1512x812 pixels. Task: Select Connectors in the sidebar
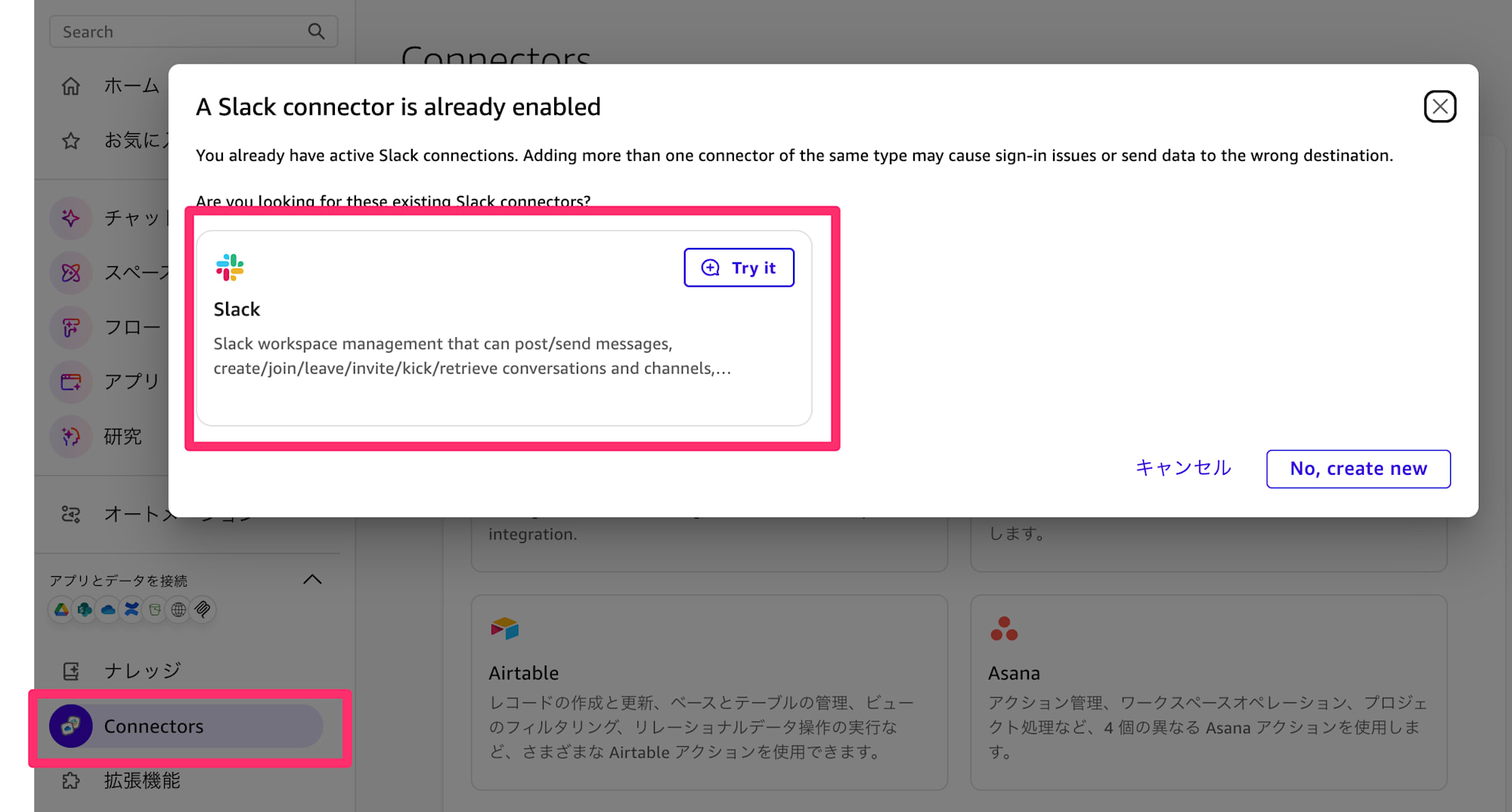click(x=187, y=727)
